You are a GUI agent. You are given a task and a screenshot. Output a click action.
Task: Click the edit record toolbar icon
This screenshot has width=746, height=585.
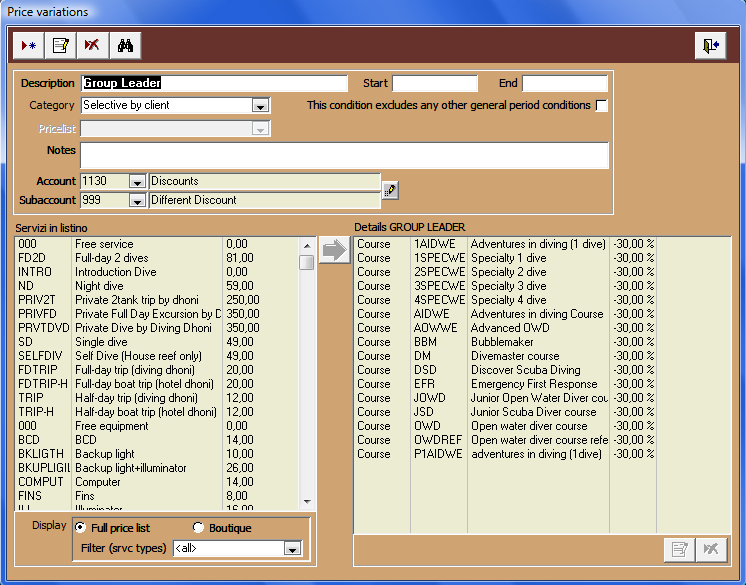(x=61, y=45)
